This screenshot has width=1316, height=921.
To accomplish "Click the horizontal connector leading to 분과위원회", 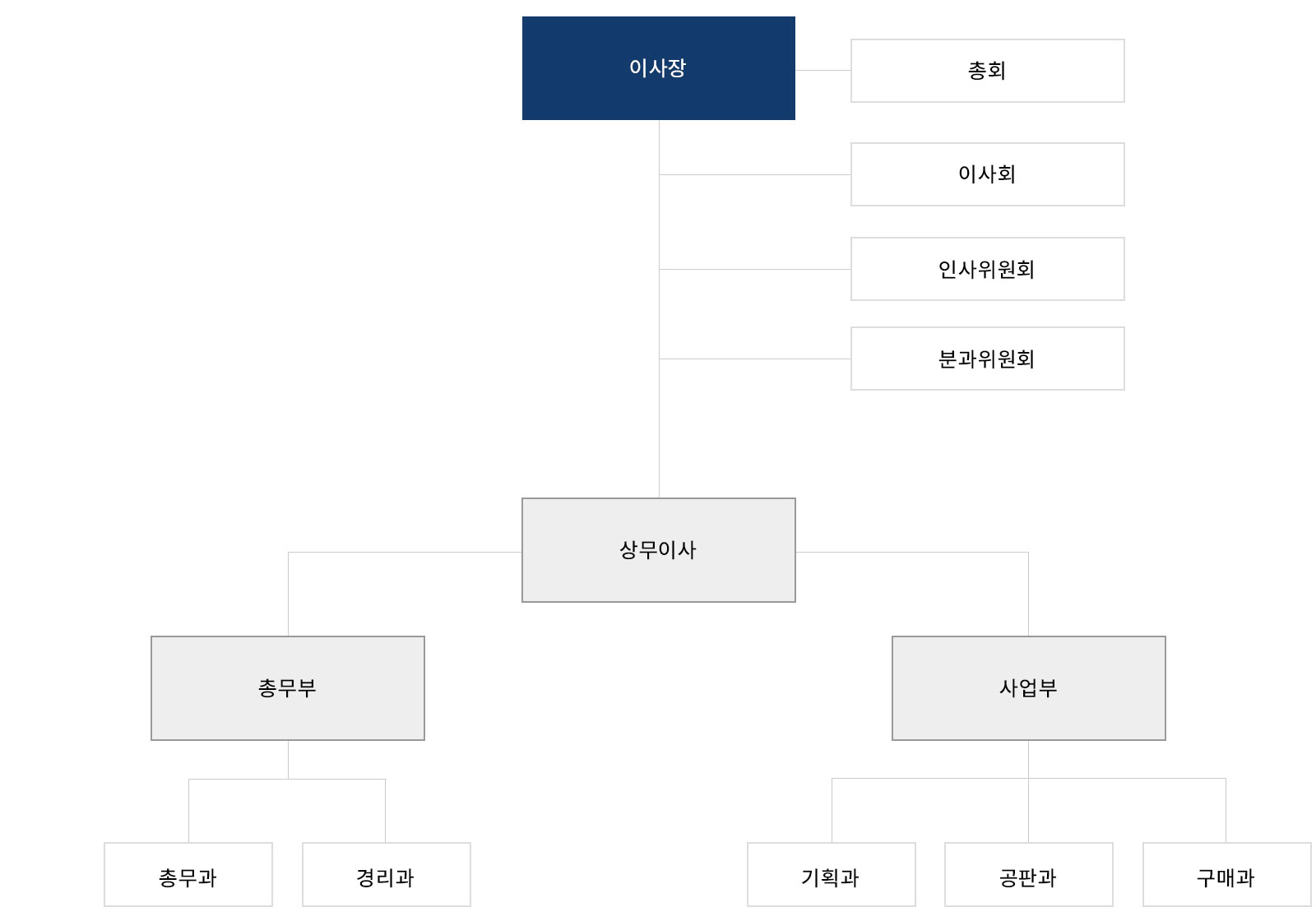I will pos(755,359).
